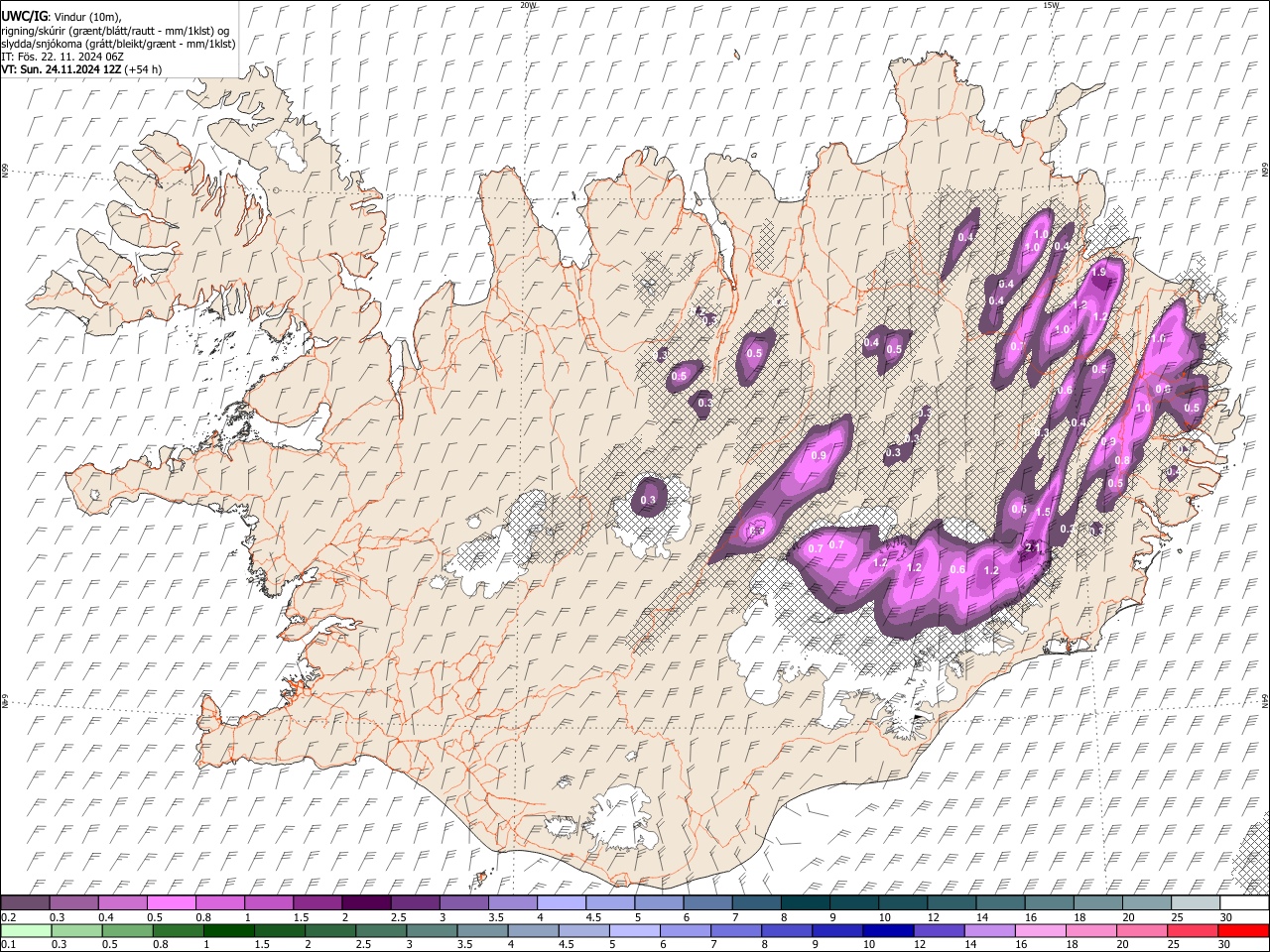The width and height of the screenshot is (1270, 952).
Task: Click the '1.9' snowfall value on the map
Action: (1098, 272)
